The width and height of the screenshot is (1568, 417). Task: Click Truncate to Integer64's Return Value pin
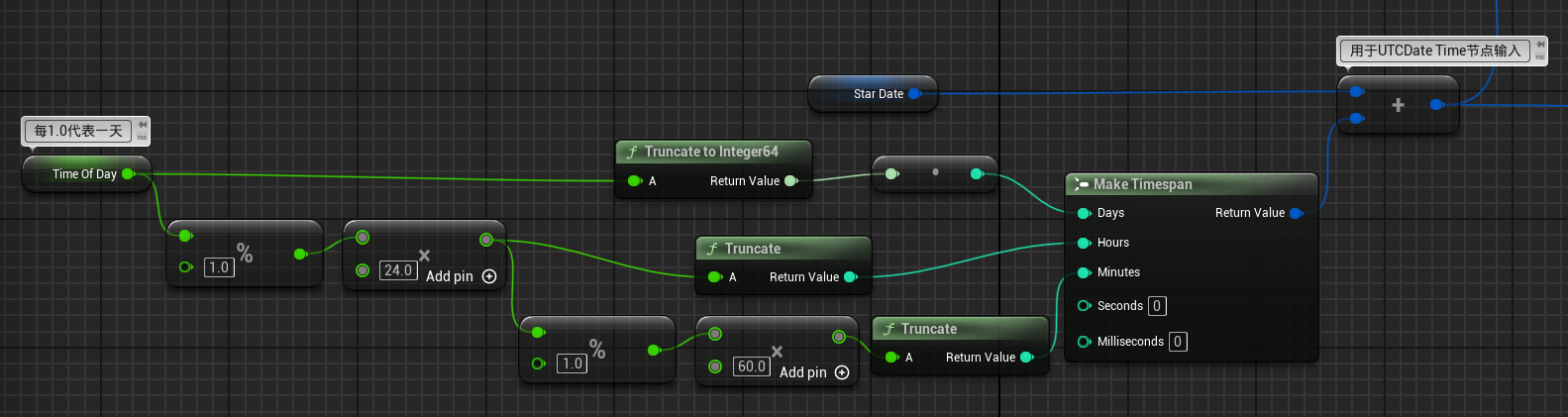click(790, 181)
